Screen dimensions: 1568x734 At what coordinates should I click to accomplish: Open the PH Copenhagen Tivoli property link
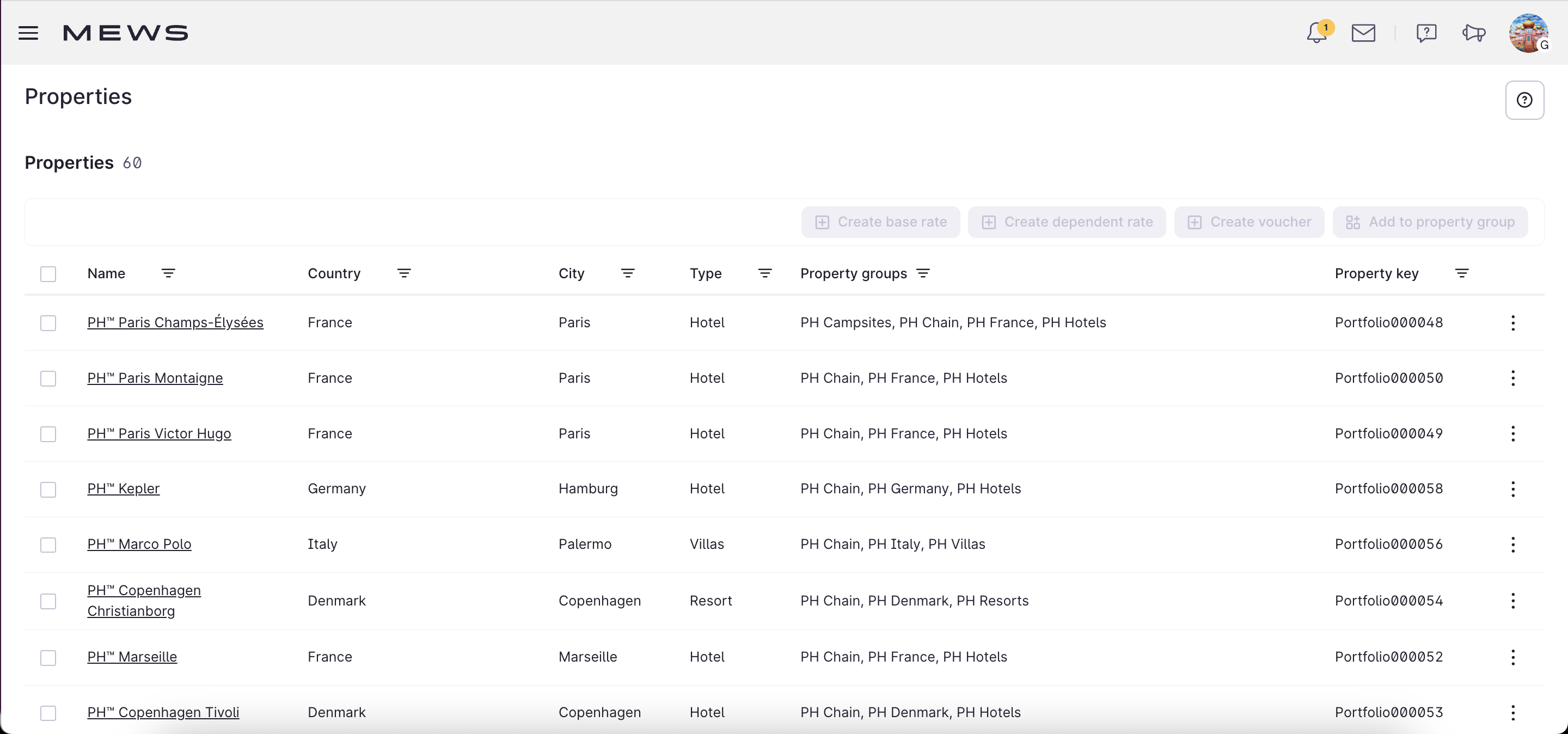click(x=163, y=712)
